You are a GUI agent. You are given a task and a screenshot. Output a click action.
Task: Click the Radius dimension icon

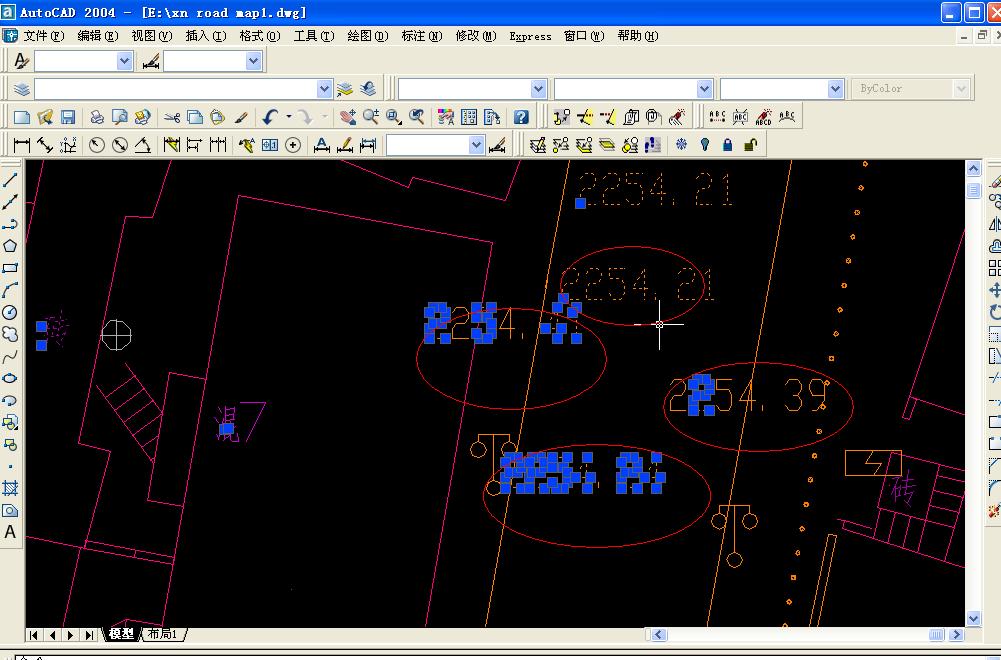pyautogui.click(x=96, y=145)
